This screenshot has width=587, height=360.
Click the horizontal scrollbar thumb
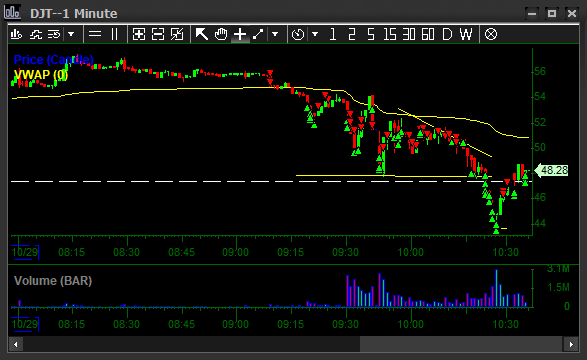[x=462, y=344]
